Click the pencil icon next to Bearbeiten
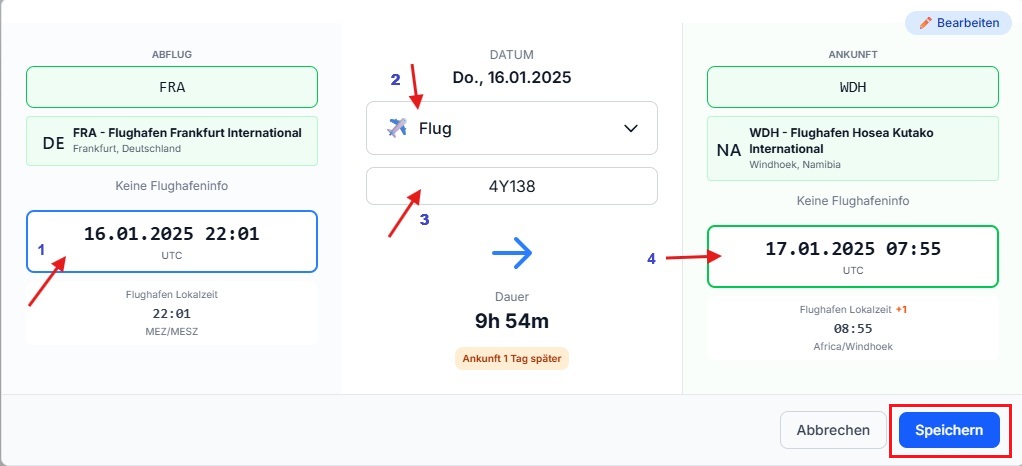This screenshot has width=1022, height=466. 925,23
